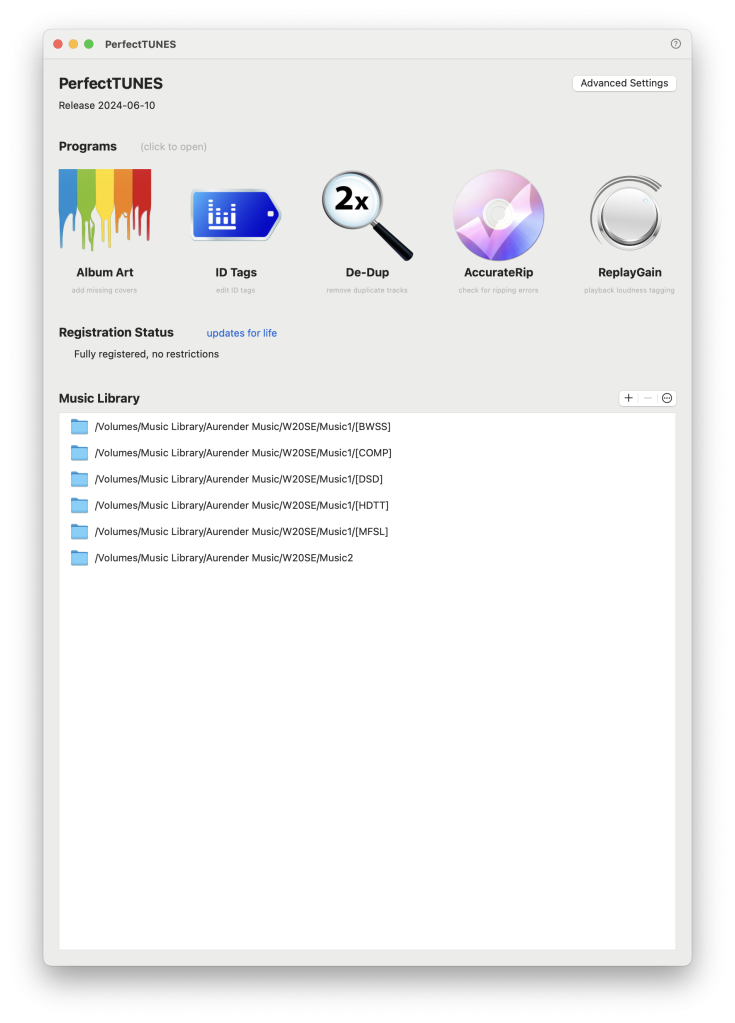Click the minus remove folder button

pos(647,398)
